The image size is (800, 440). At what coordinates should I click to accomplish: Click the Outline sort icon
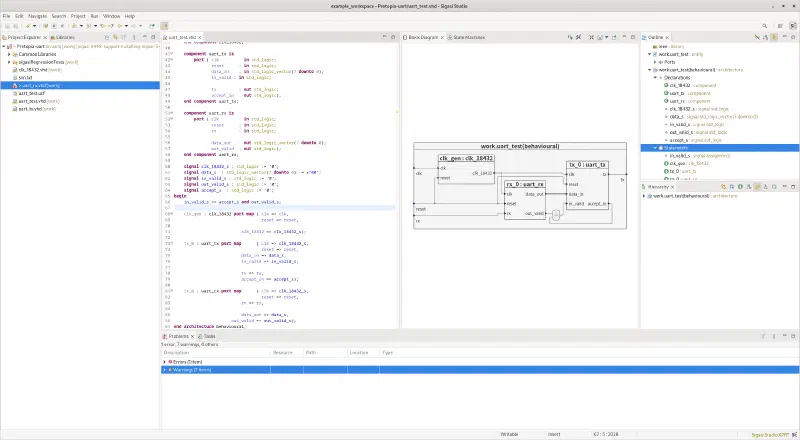[x=765, y=37]
